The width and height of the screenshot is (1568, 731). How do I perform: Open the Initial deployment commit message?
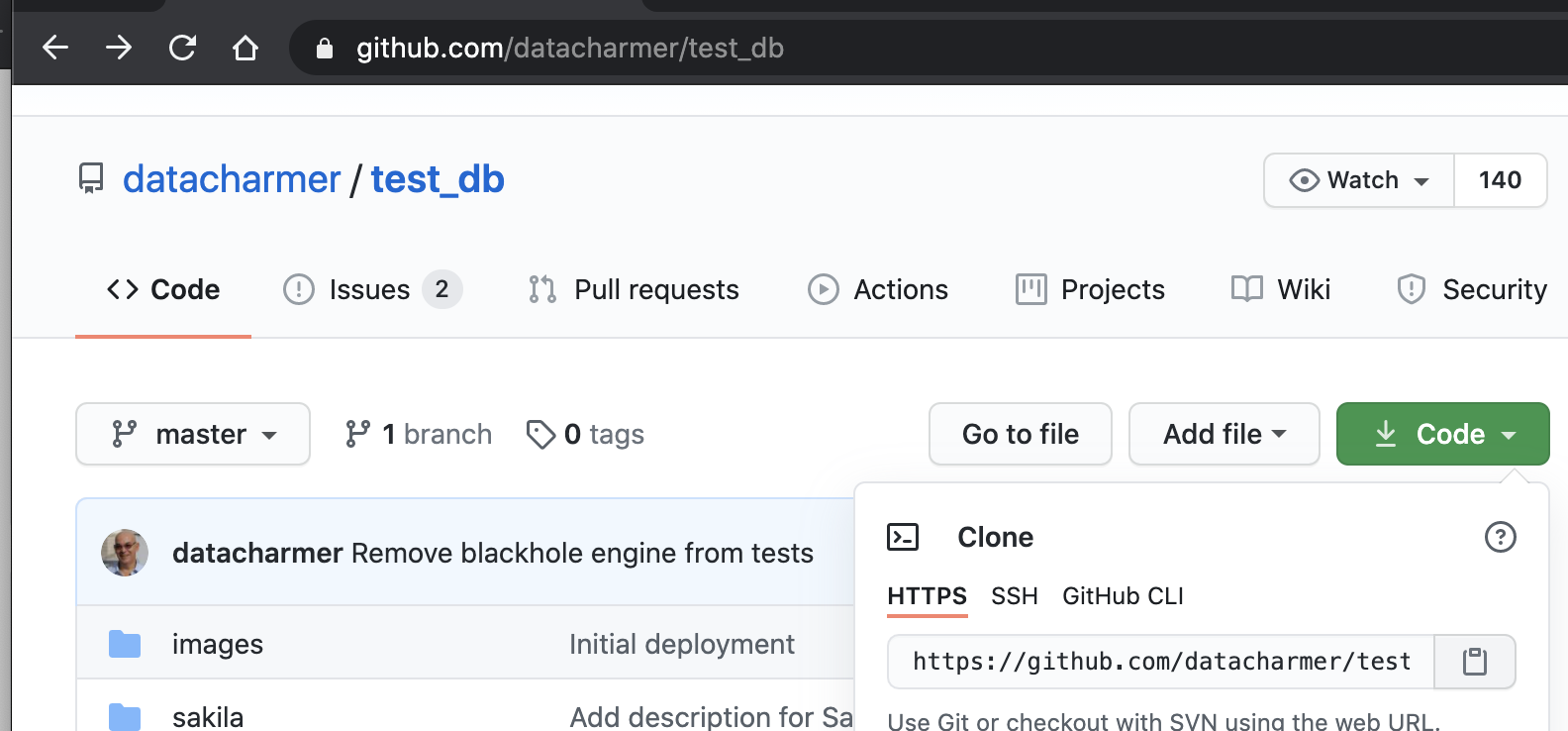coord(682,644)
